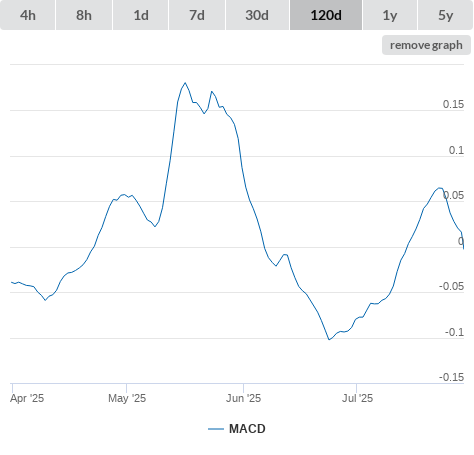Click the -0.1 y-axis value

(454, 332)
